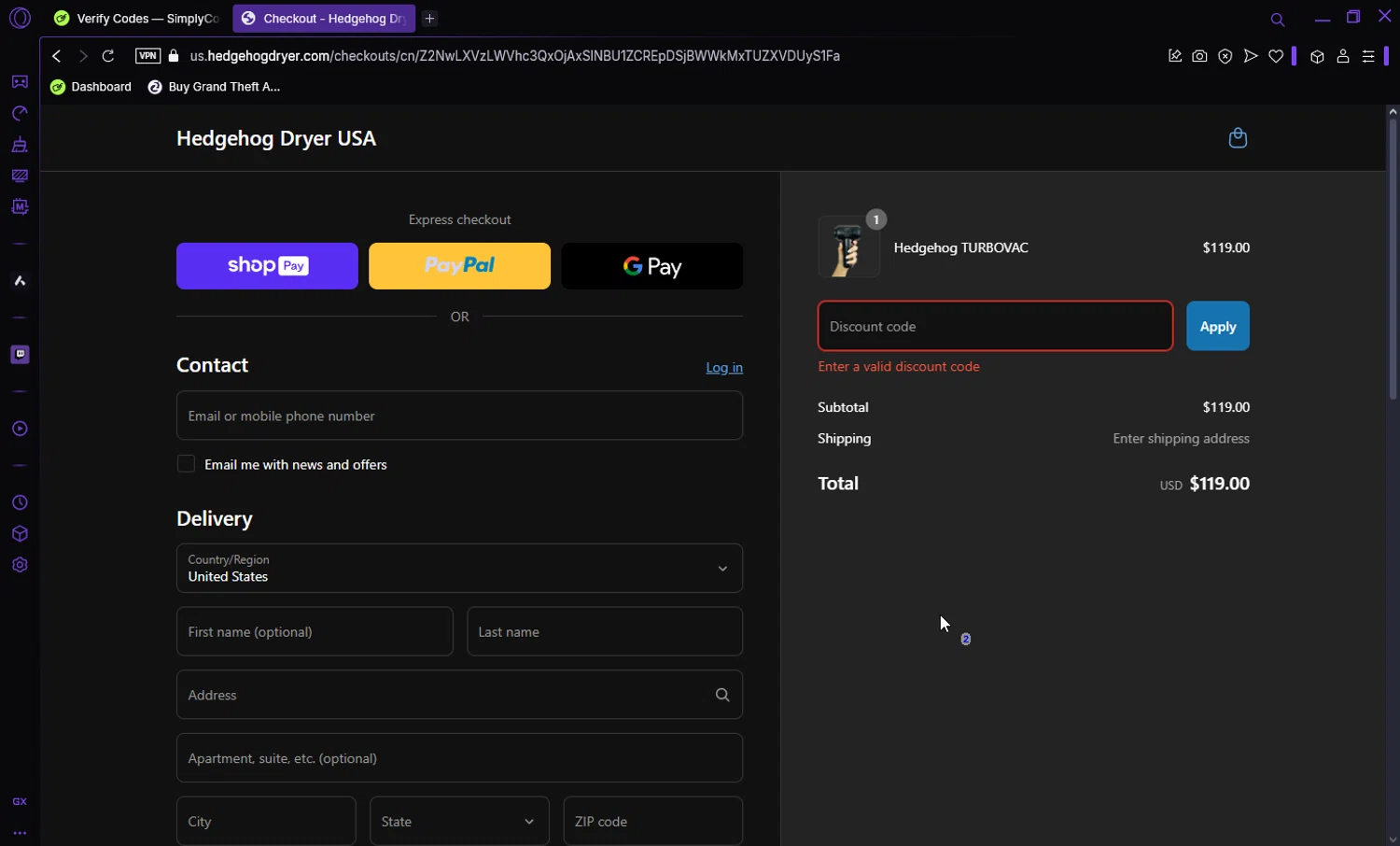Open Easy Setup sliders icon
This screenshot has height=846, width=1400.
[x=1368, y=56]
